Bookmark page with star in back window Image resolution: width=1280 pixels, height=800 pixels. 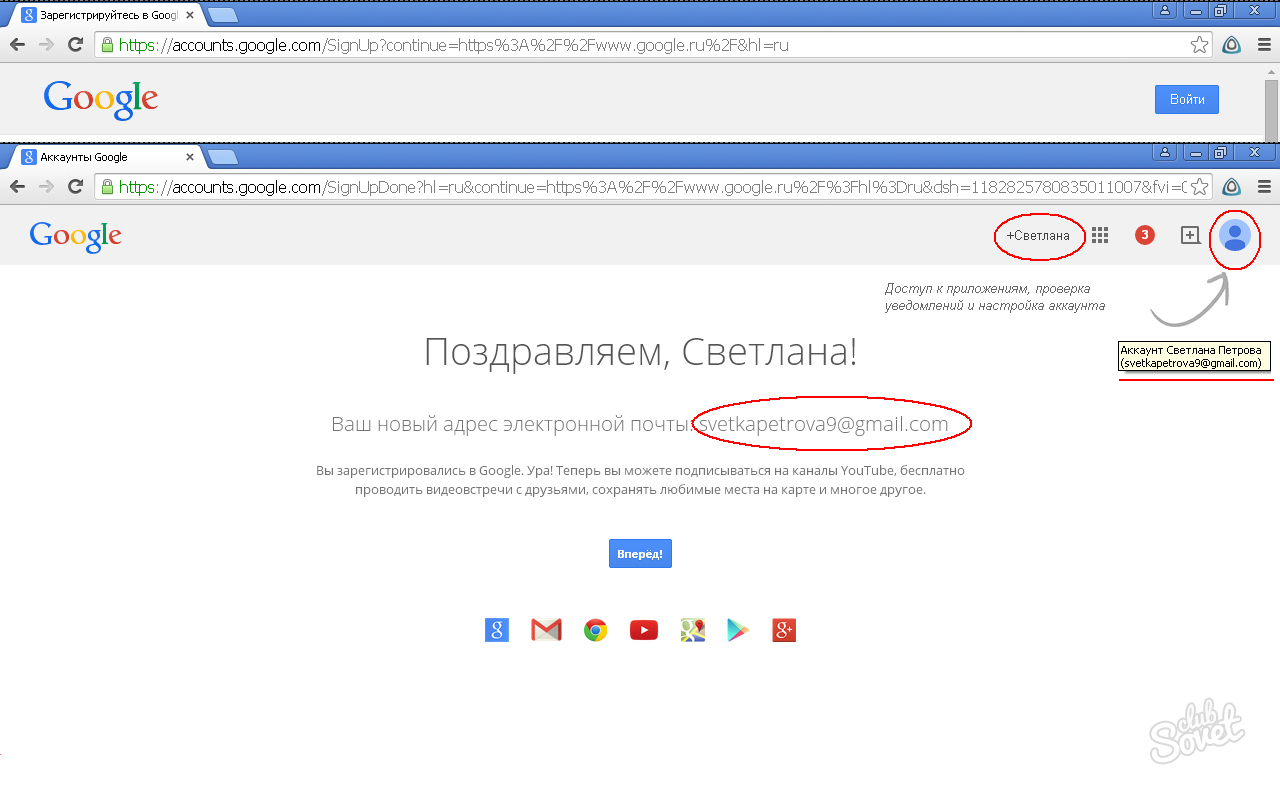(1199, 45)
